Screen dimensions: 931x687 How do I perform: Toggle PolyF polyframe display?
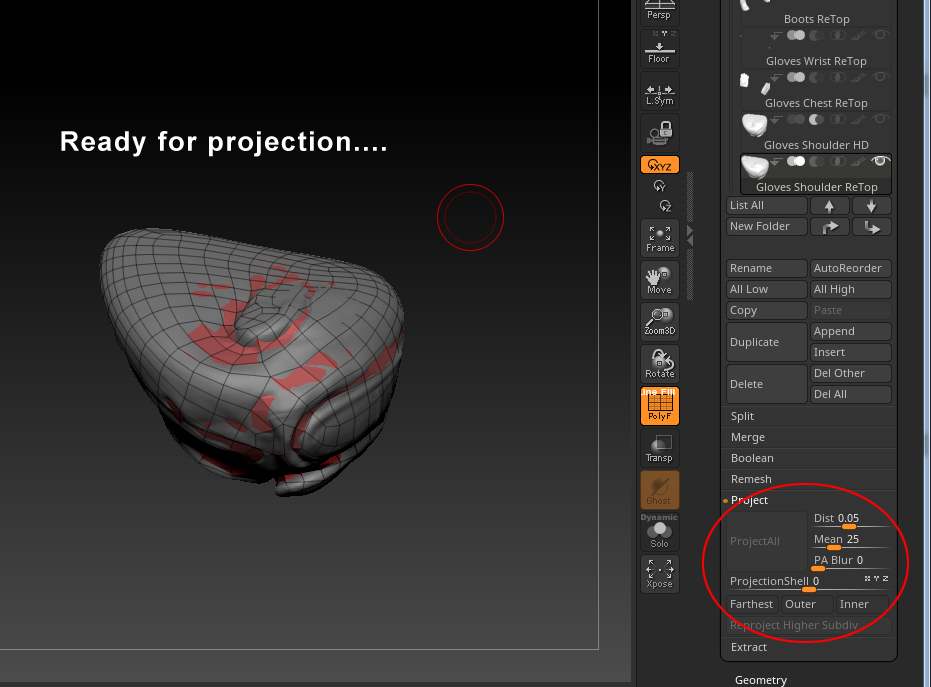click(x=660, y=406)
